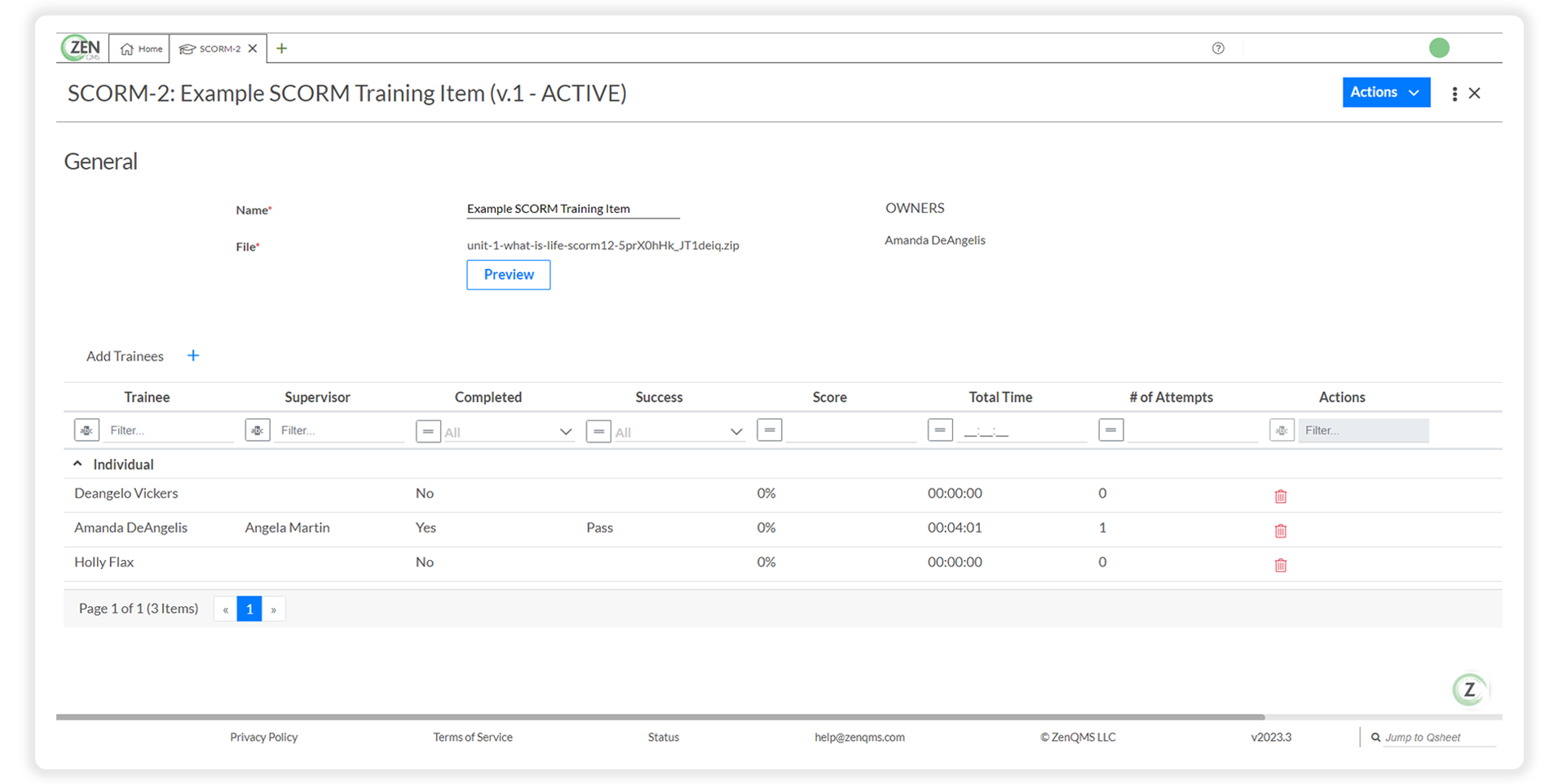Click the Name field containing Example SCORM Training Item
This screenshot has width=1558, height=784.
pos(572,209)
